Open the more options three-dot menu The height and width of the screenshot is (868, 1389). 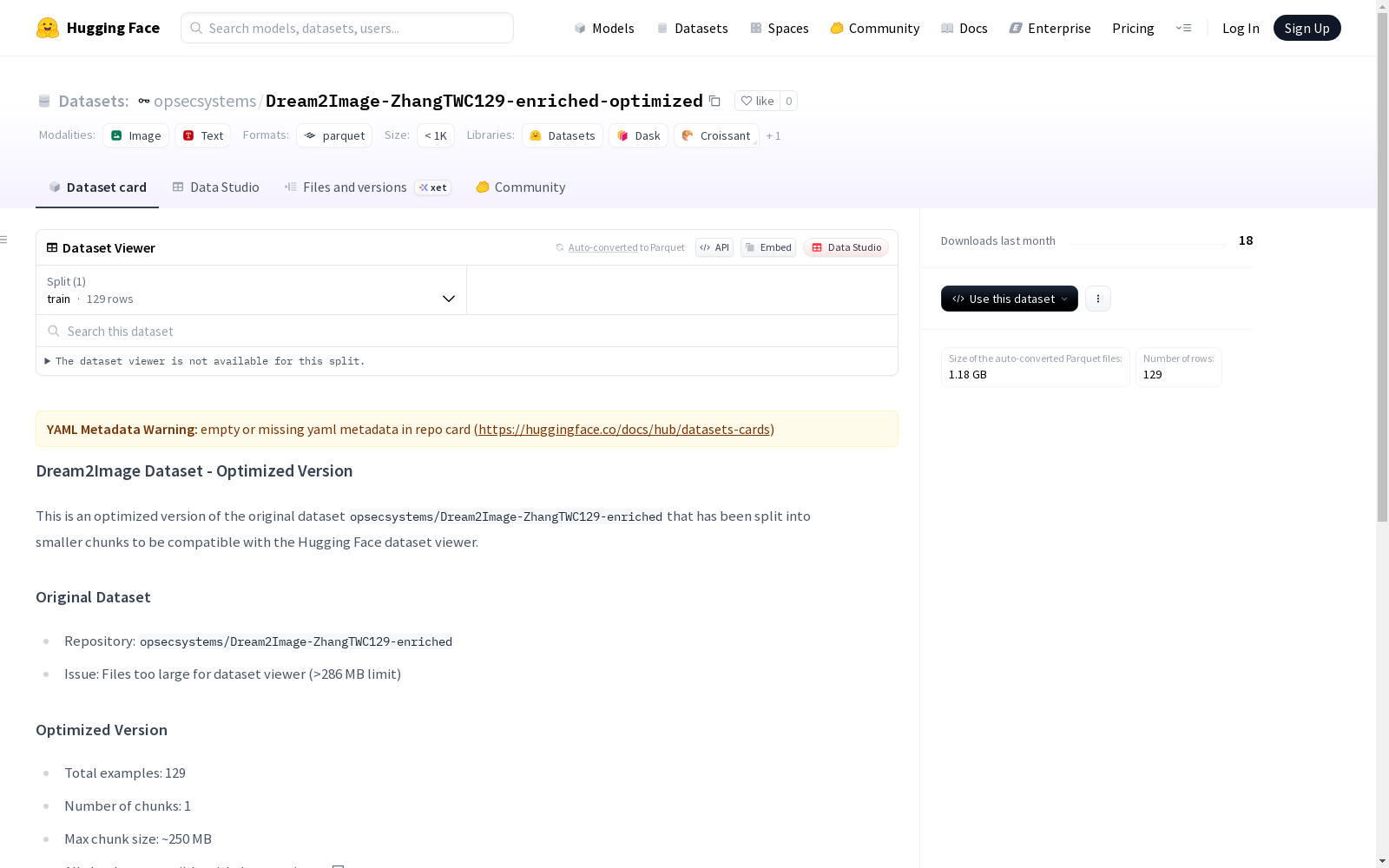1098,299
